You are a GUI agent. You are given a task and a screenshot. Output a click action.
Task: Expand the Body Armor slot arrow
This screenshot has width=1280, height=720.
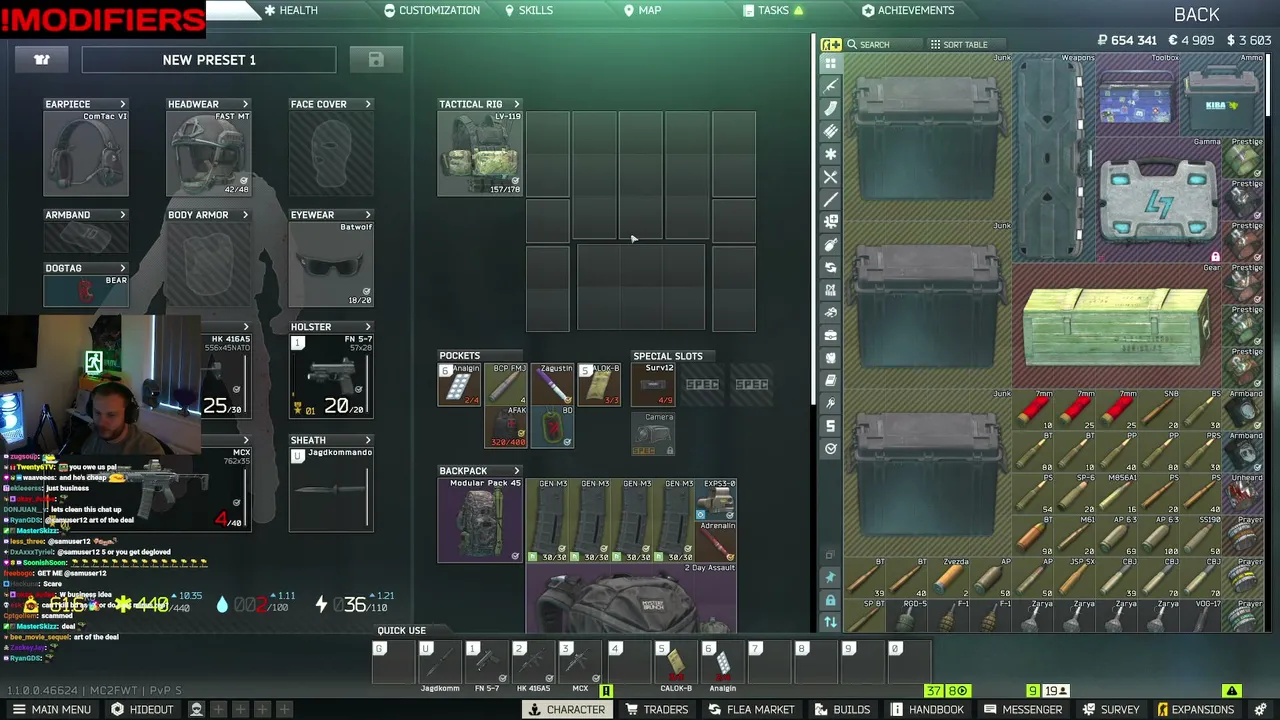[245, 215]
